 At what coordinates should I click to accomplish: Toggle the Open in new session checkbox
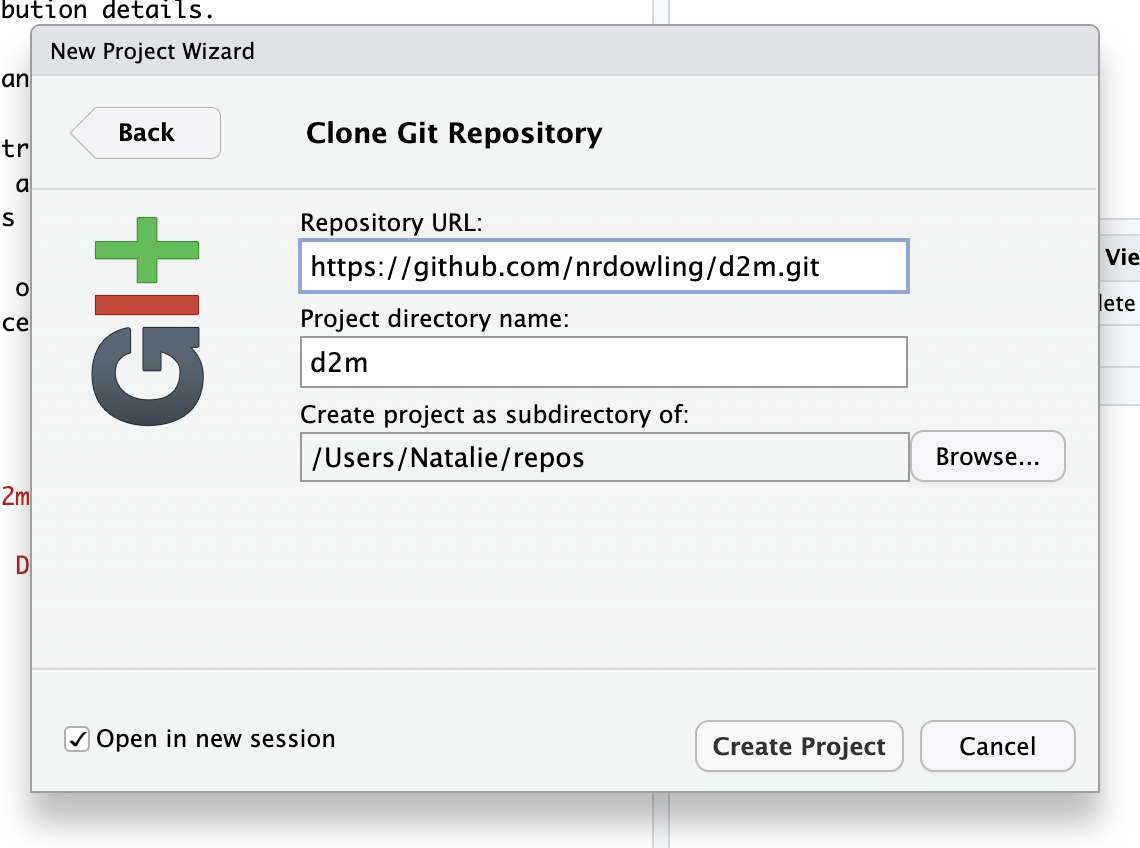77,739
